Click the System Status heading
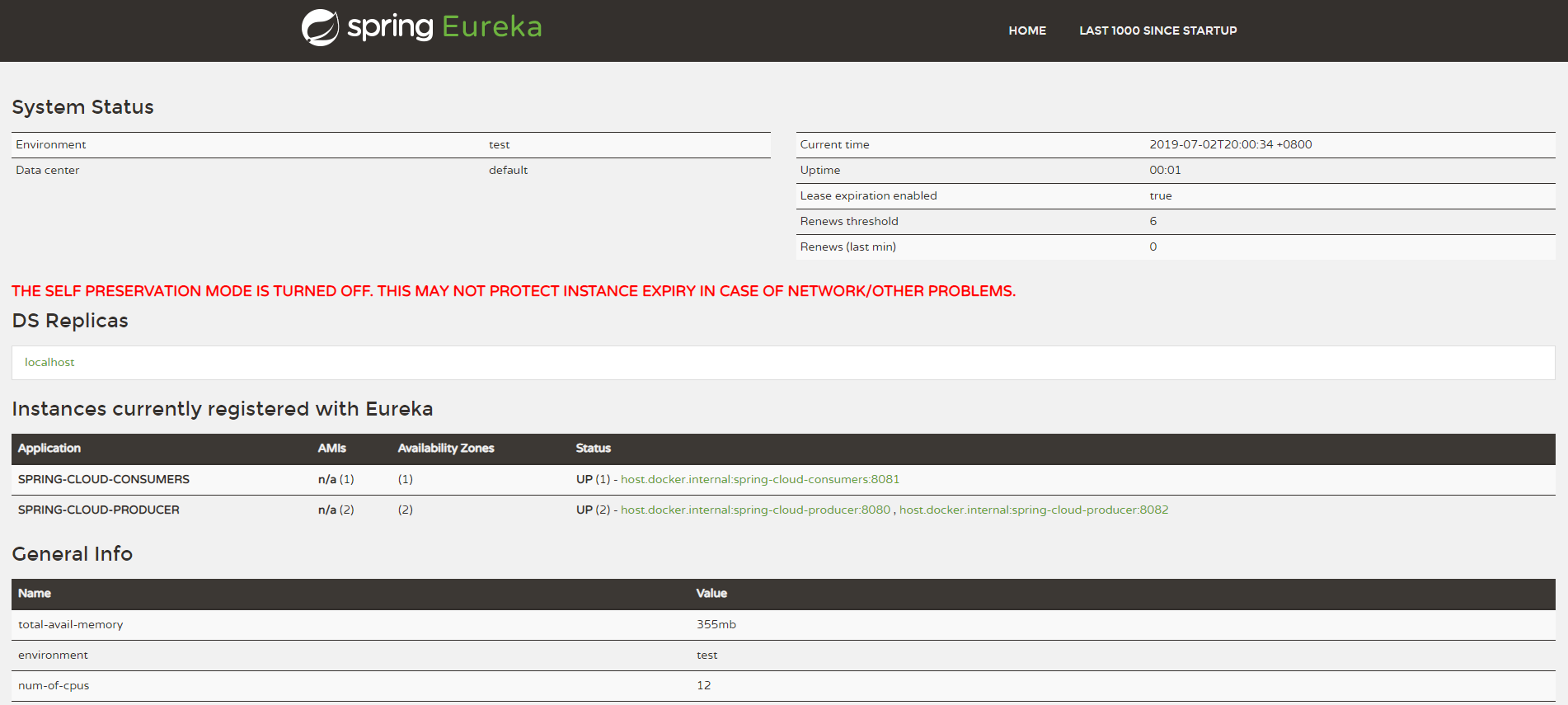The width and height of the screenshot is (1568, 705). coord(82,107)
